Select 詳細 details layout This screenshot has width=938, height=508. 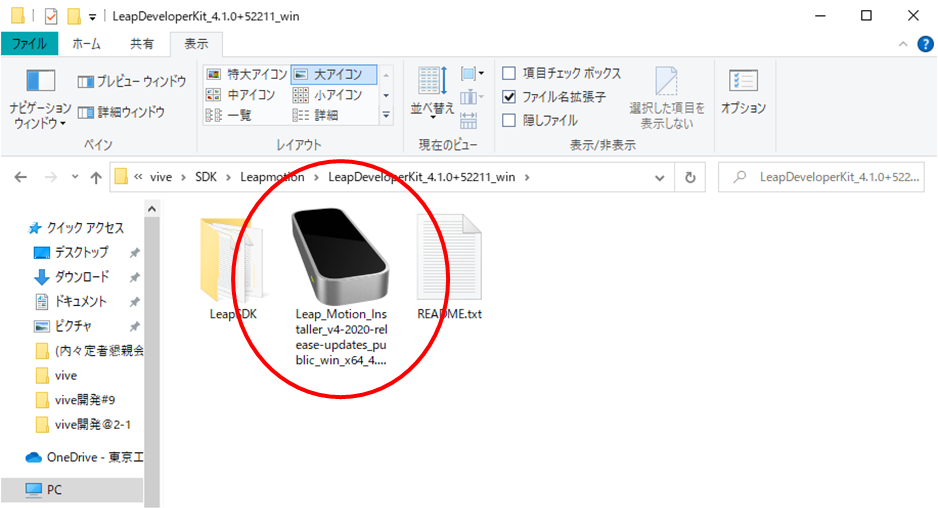315,115
